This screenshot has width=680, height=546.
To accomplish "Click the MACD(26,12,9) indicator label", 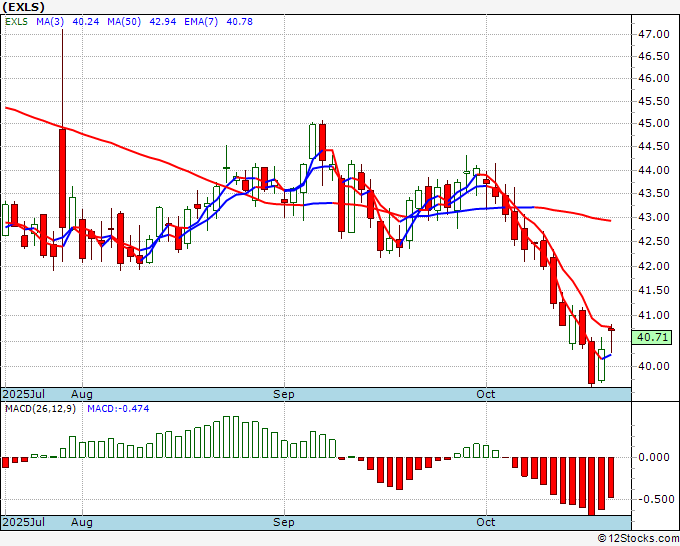I will [x=40, y=409].
